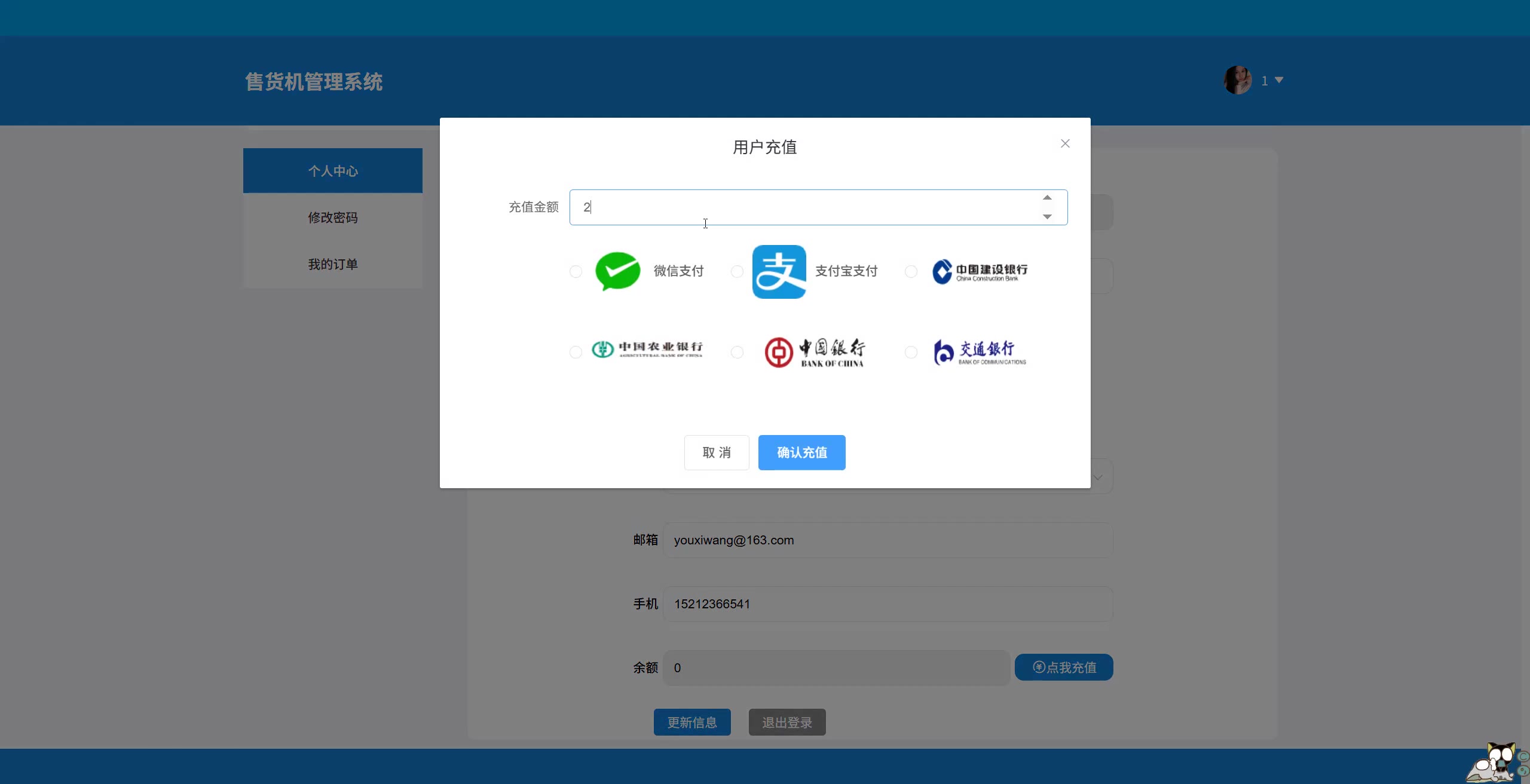Click the Agricultural Bank of China logo
Viewport: 1530px width, 784px height.
(647, 350)
